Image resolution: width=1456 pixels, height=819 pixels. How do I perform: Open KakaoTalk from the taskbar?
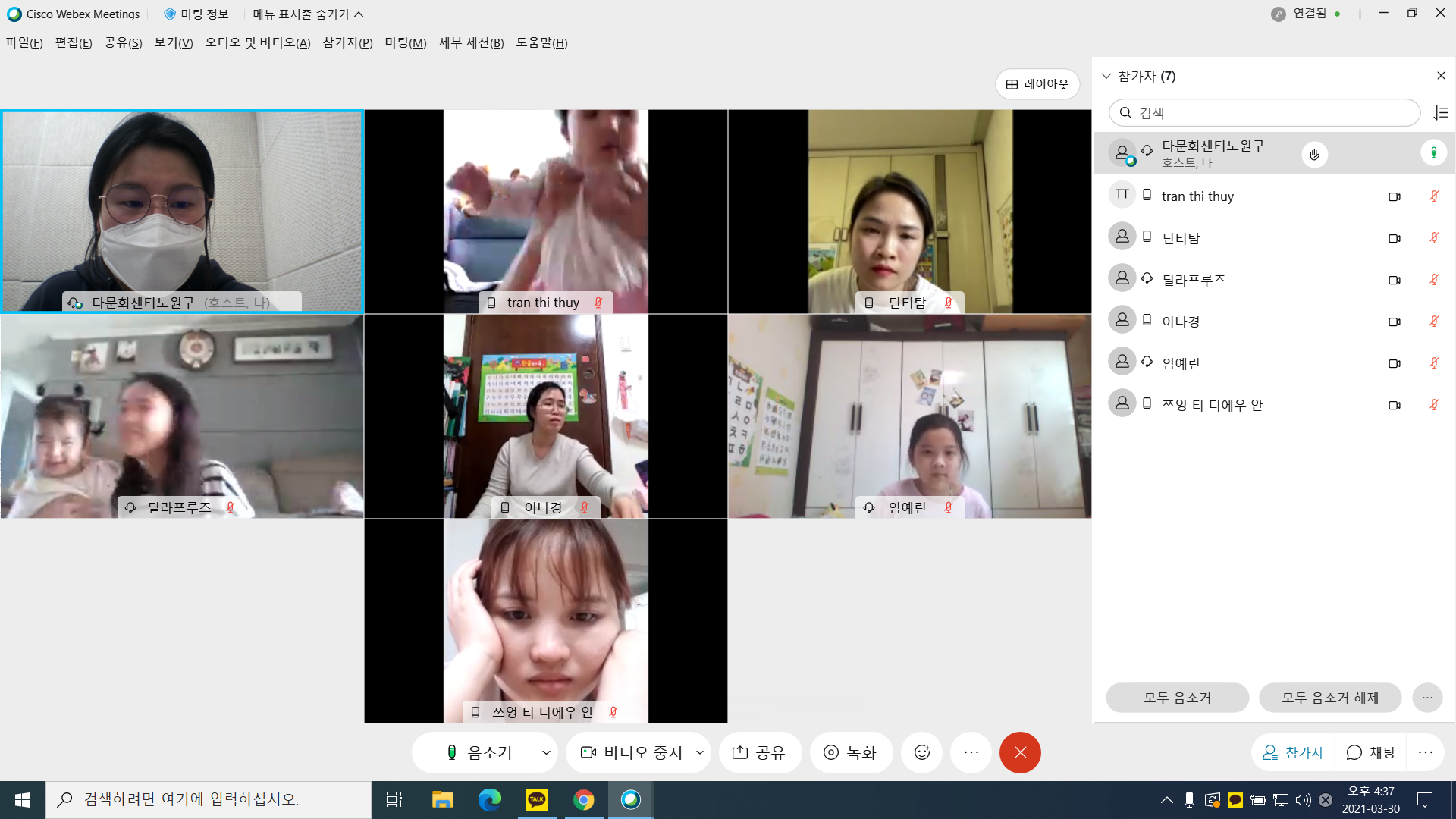coord(536,799)
